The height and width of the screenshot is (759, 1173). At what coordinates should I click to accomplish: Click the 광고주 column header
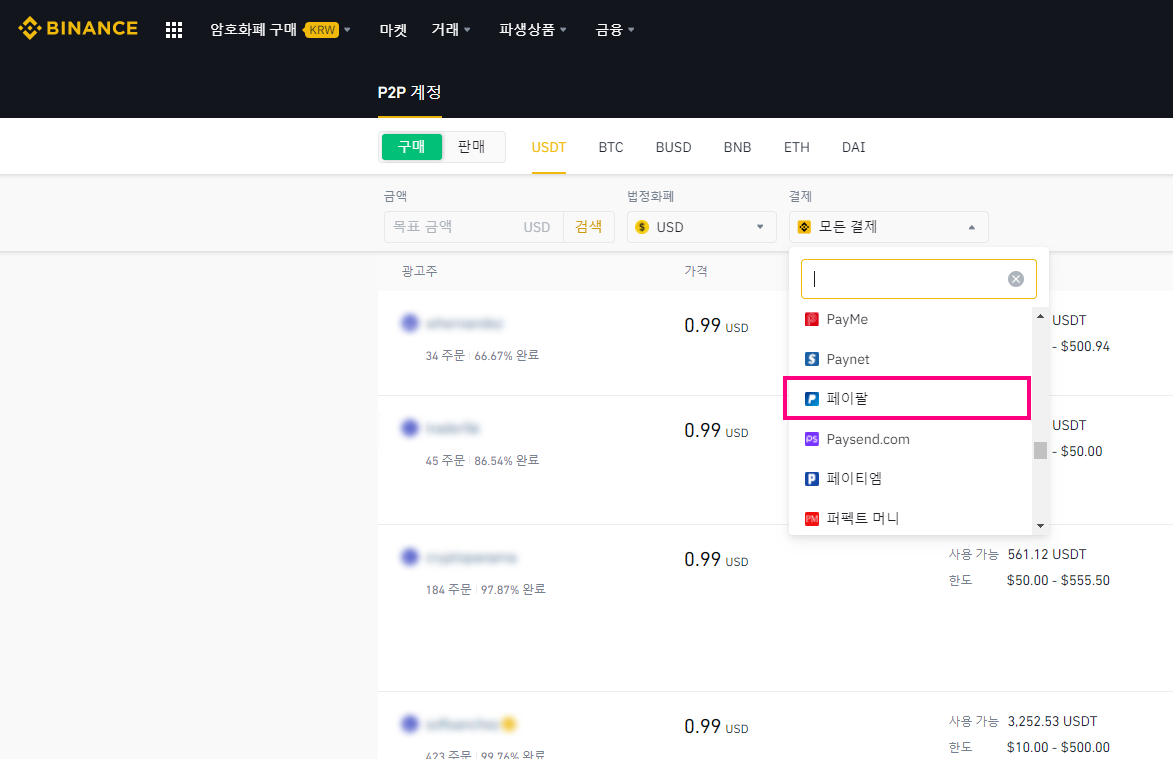click(419, 271)
